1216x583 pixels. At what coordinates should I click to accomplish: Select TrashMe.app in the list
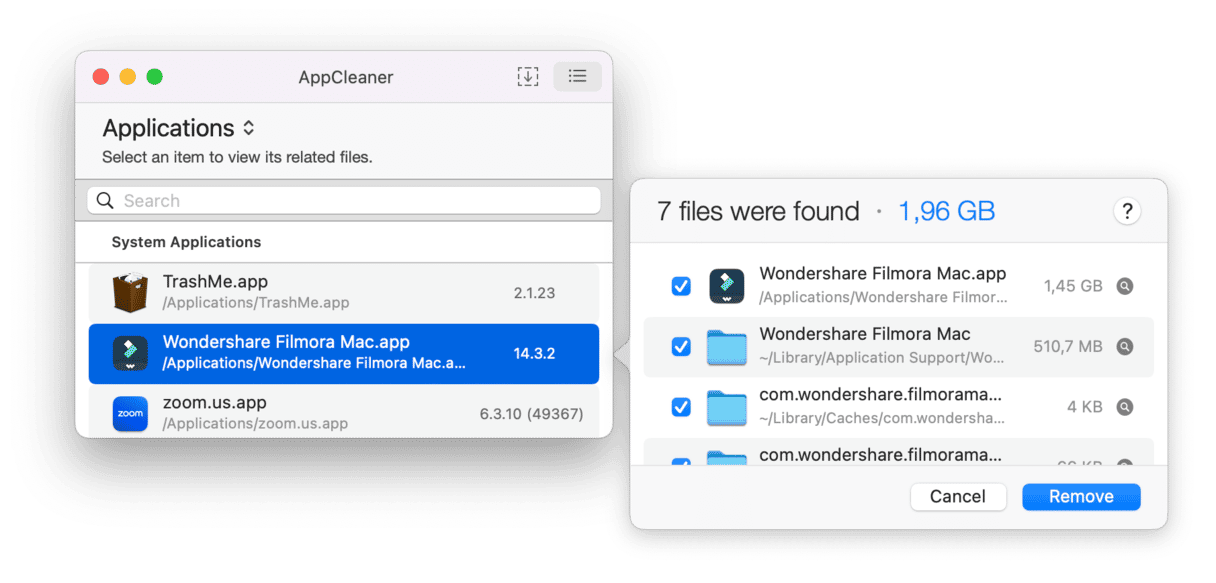click(x=344, y=292)
